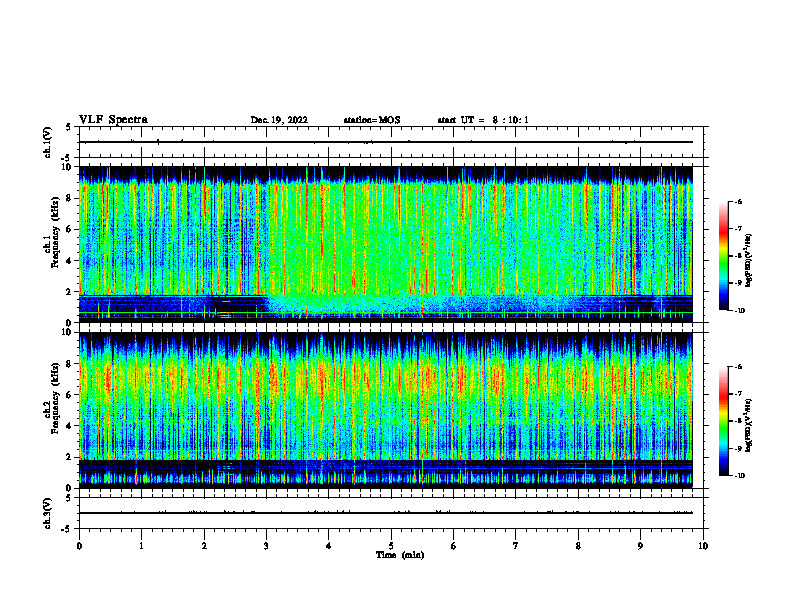Select the ch.2 spectrogram color scale bar

pyautogui.click(x=724, y=421)
